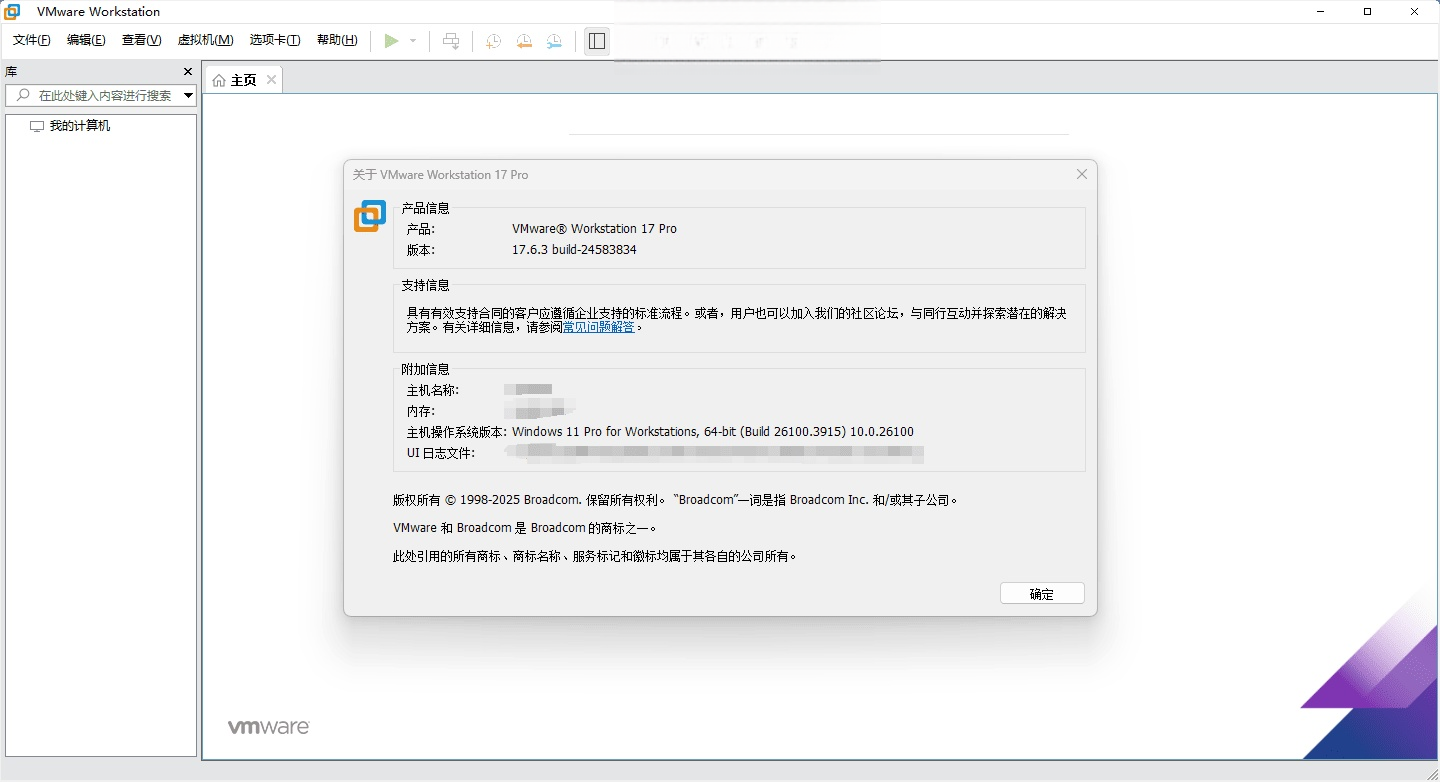Click the Manage Snapshots icon
Image resolution: width=1440 pixels, height=782 pixels.
click(554, 41)
